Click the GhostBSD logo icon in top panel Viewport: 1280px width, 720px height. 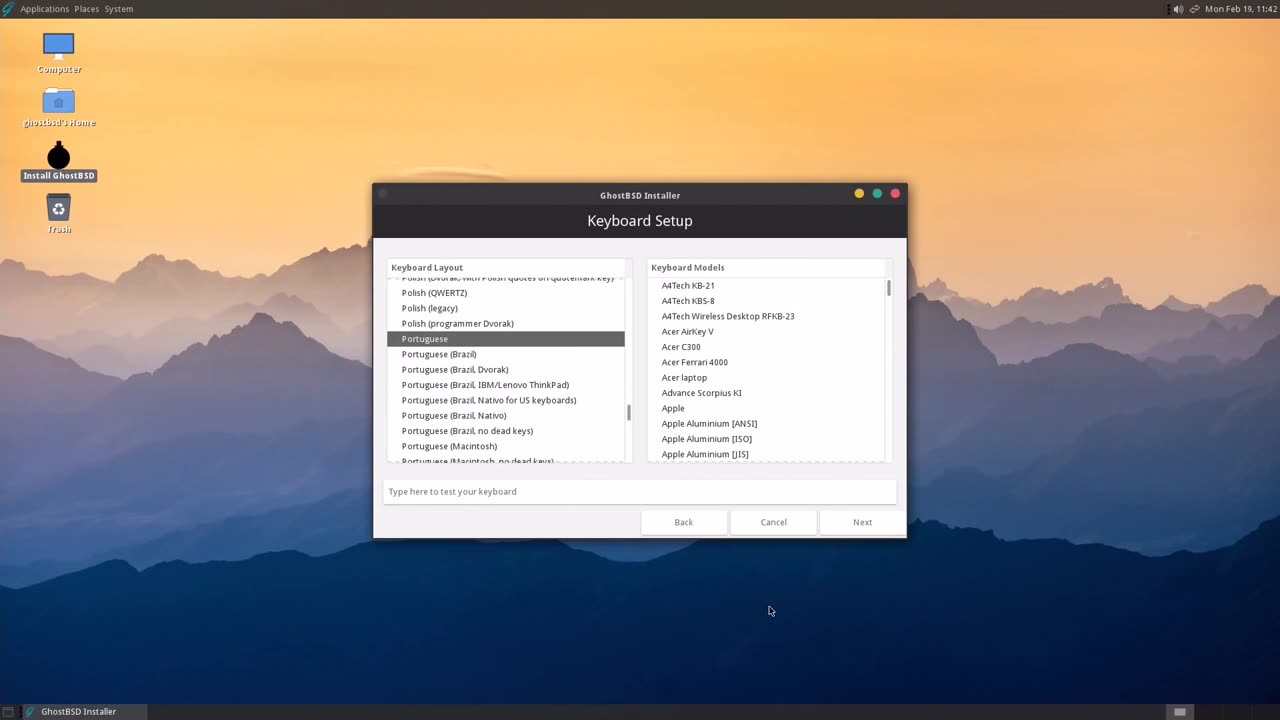[x=8, y=9]
